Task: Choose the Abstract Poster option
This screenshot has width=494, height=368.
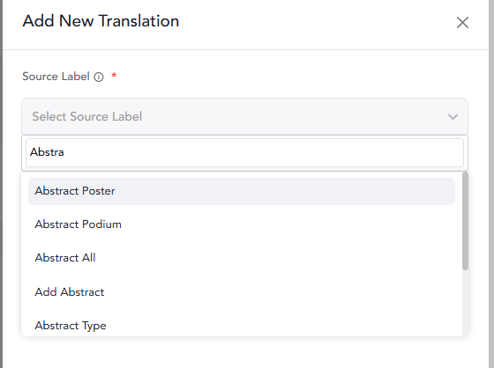Action: click(241, 191)
